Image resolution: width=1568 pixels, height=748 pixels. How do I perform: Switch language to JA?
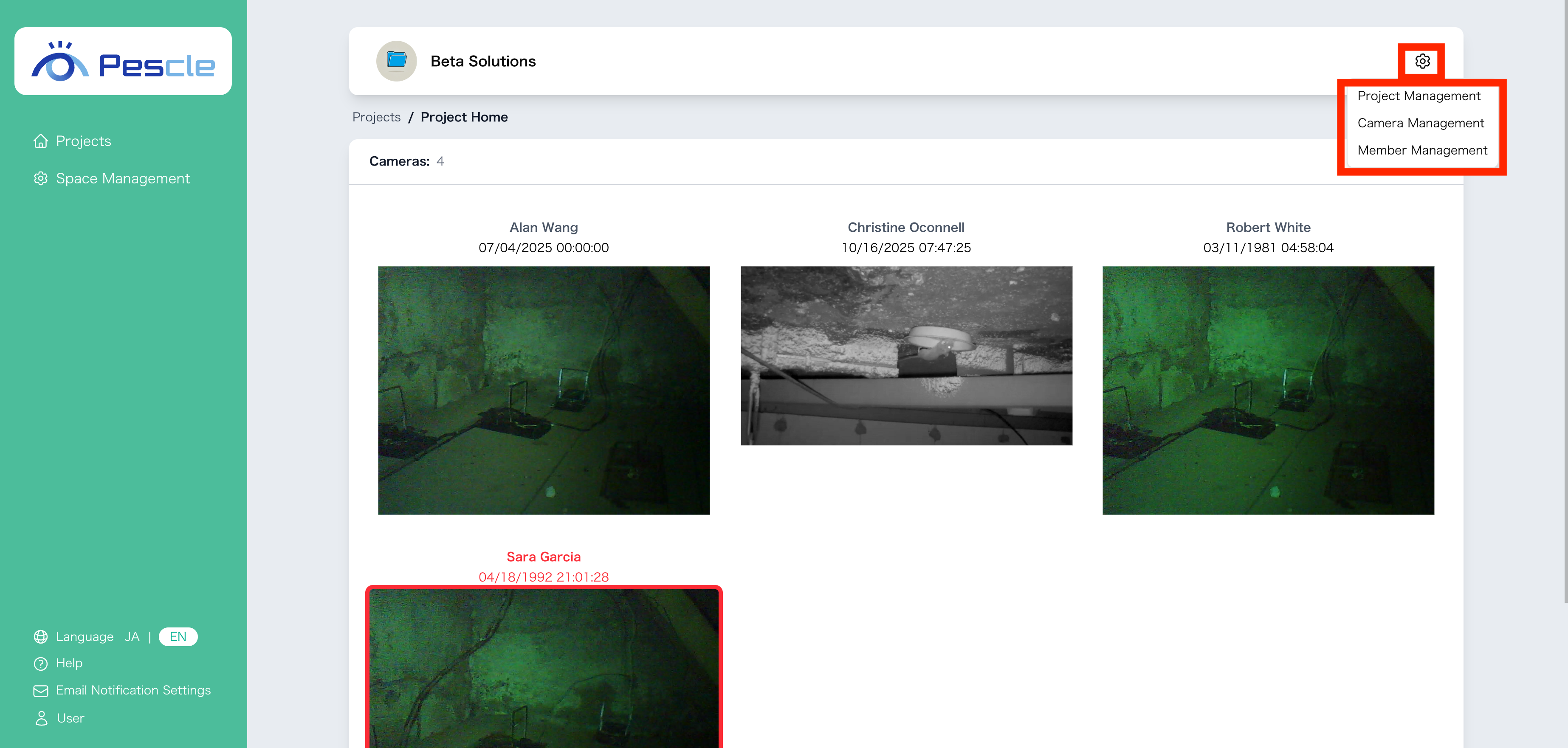coord(132,637)
